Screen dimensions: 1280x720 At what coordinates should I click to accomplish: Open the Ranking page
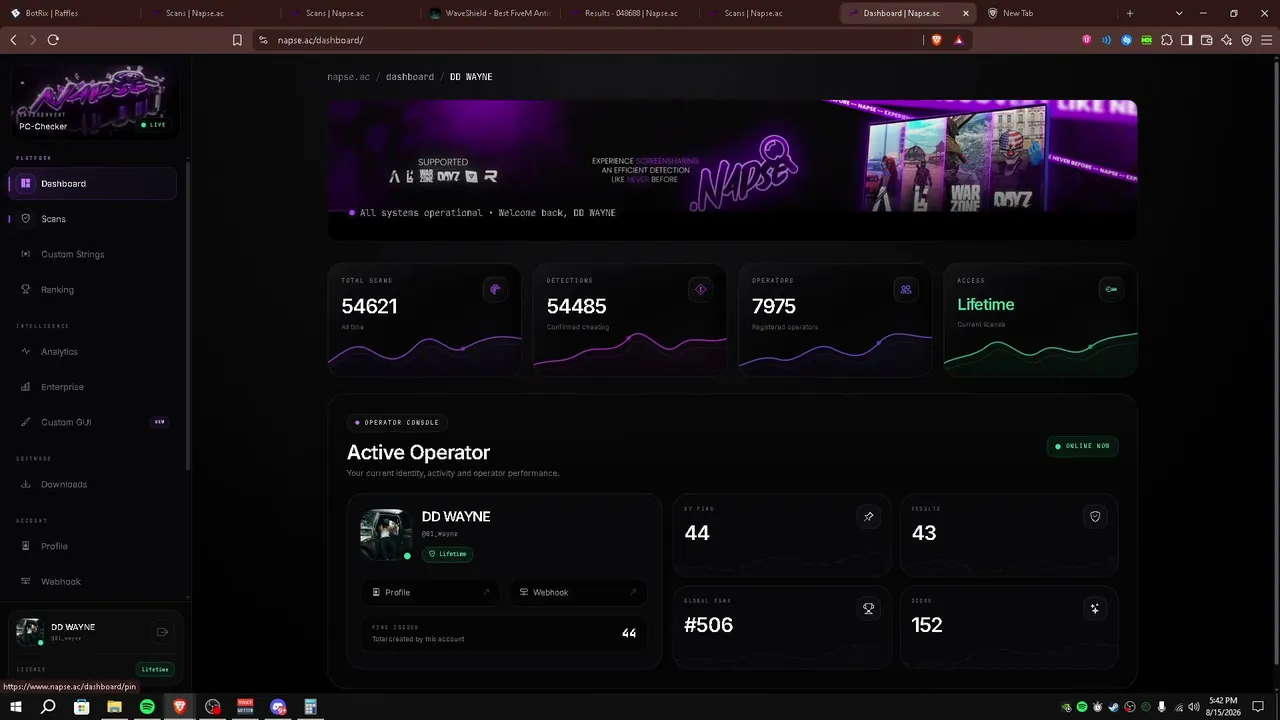92,290
